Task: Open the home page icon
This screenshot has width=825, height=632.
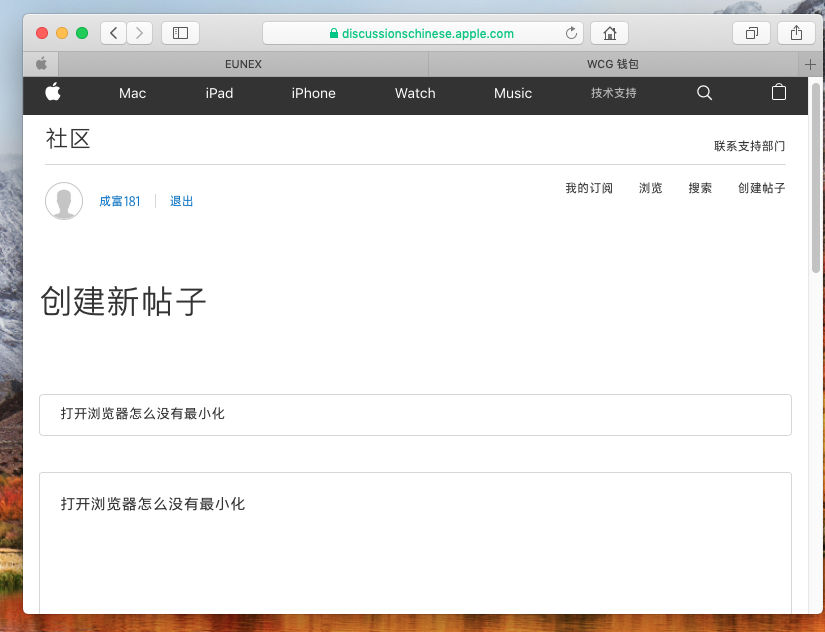Action: tap(609, 33)
